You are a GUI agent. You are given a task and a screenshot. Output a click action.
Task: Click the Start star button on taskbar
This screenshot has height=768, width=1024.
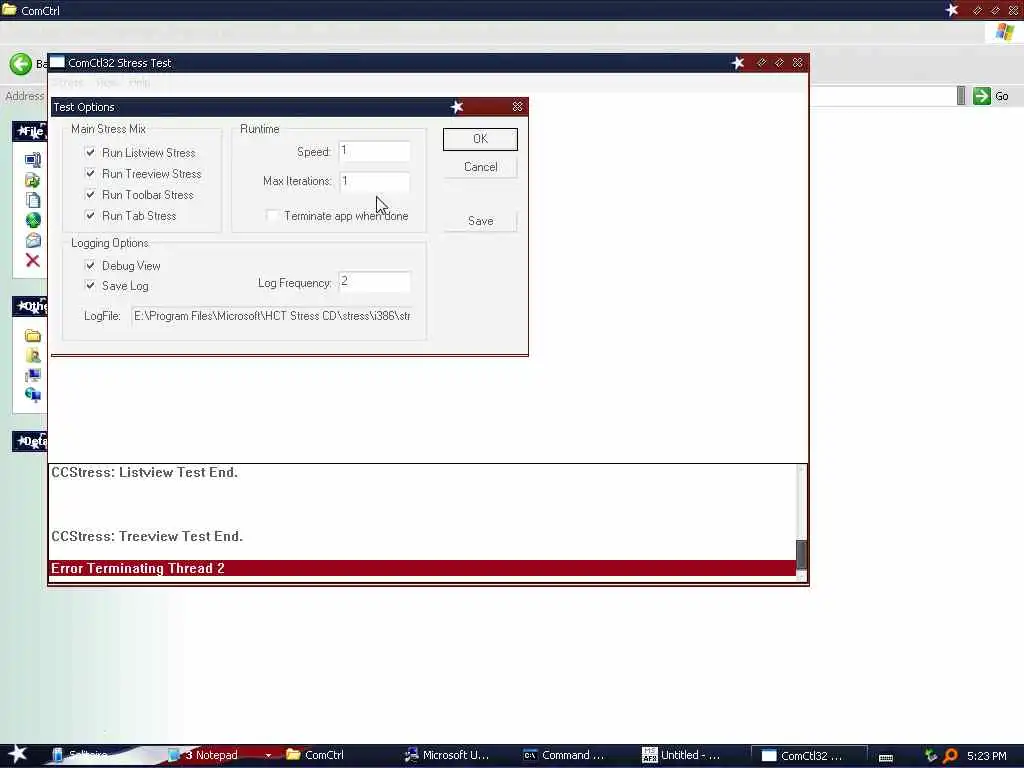pos(18,754)
